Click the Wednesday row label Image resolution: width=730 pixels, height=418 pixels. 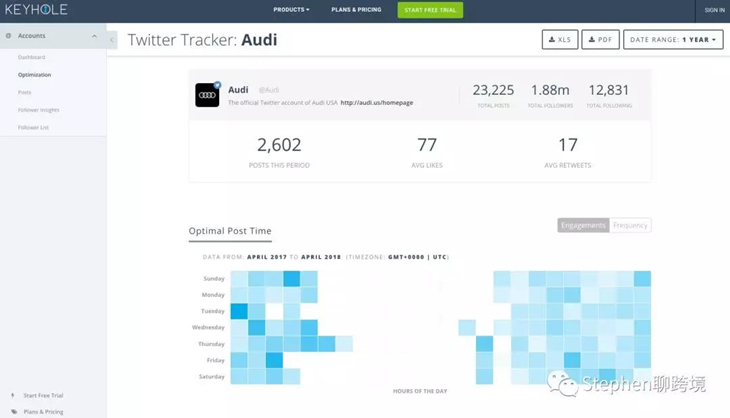click(208, 328)
